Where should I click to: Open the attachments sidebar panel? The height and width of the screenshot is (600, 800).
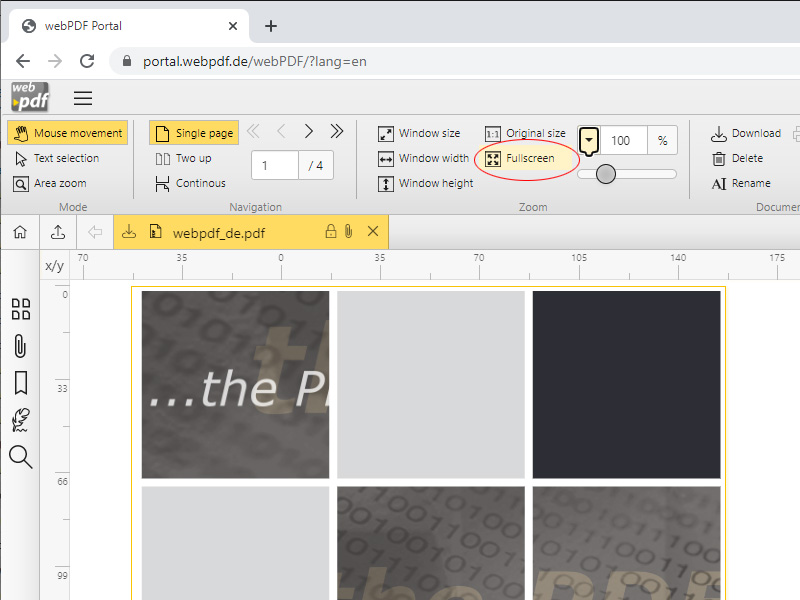[20, 346]
